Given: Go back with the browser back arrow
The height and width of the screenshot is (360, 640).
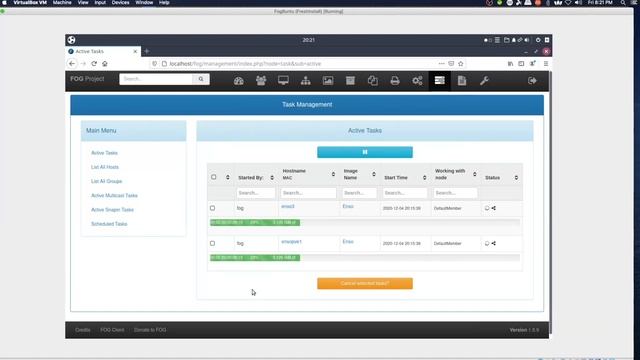Looking at the screenshot, I should click(x=72, y=64).
